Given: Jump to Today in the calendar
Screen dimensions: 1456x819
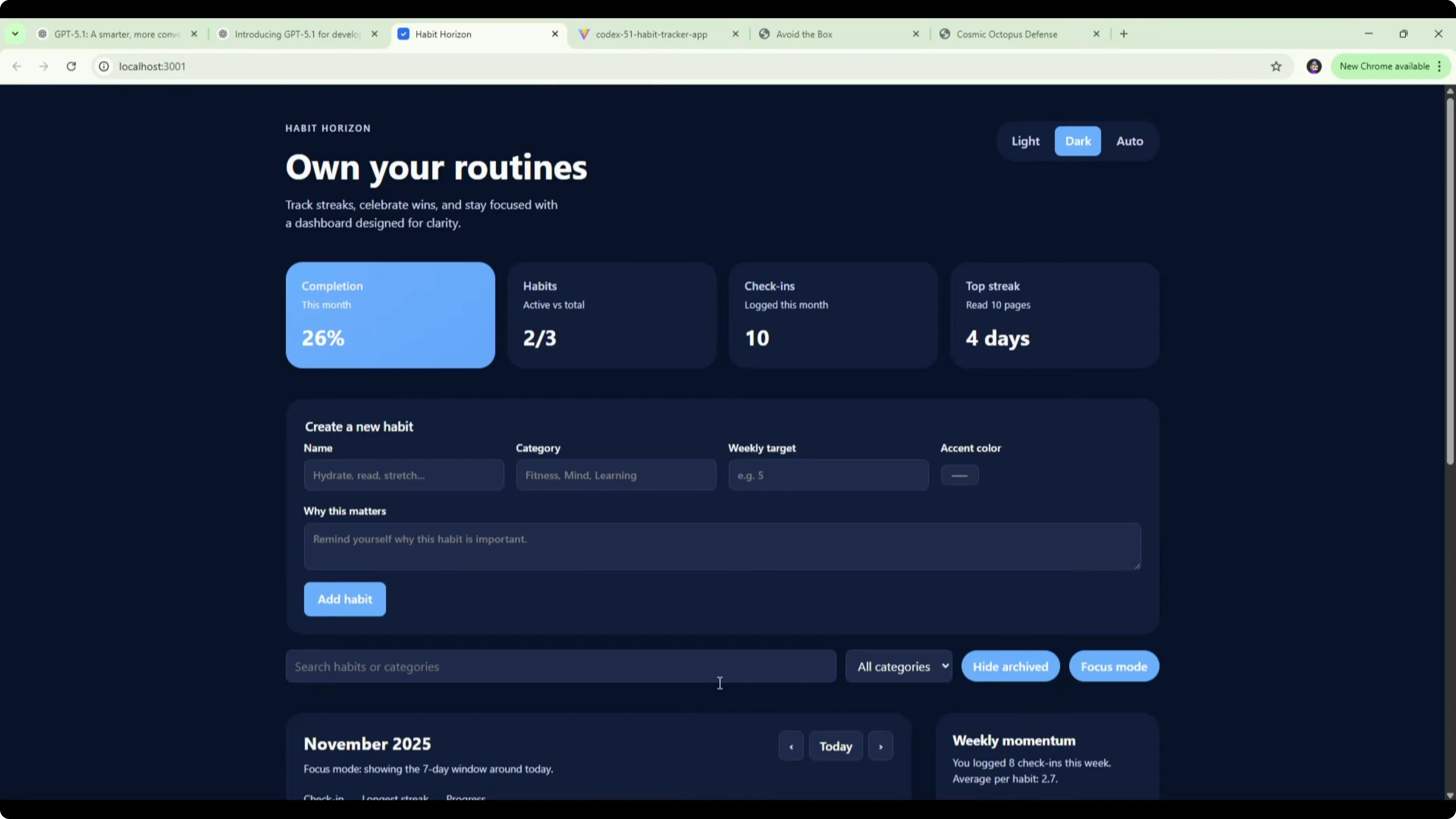Looking at the screenshot, I should tap(835, 746).
